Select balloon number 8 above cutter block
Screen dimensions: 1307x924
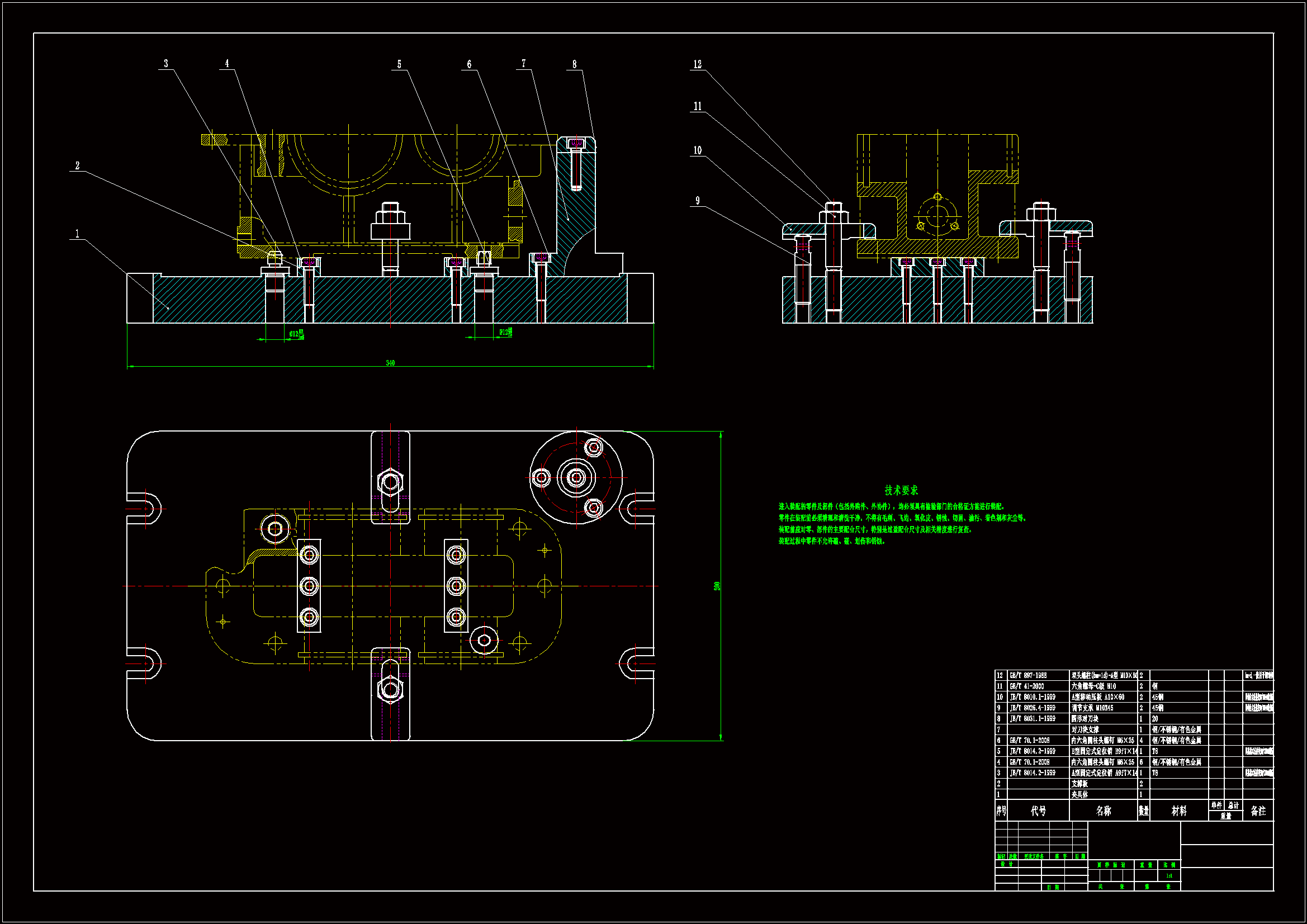click(x=574, y=64)
